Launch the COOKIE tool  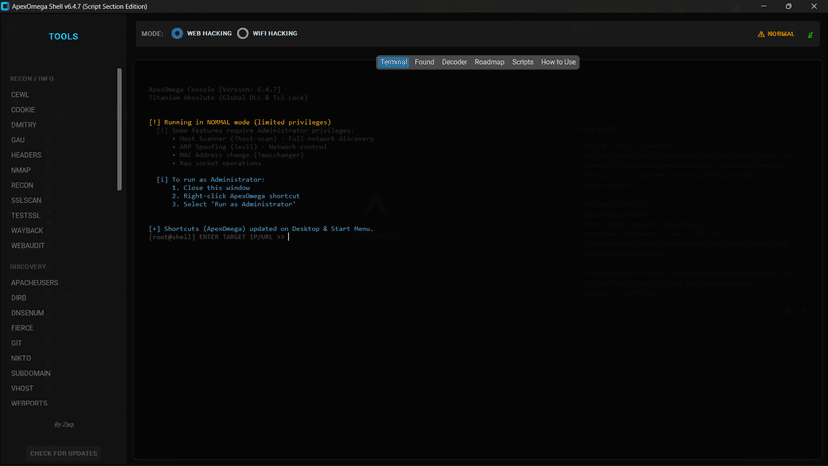[x=23, y=110]
